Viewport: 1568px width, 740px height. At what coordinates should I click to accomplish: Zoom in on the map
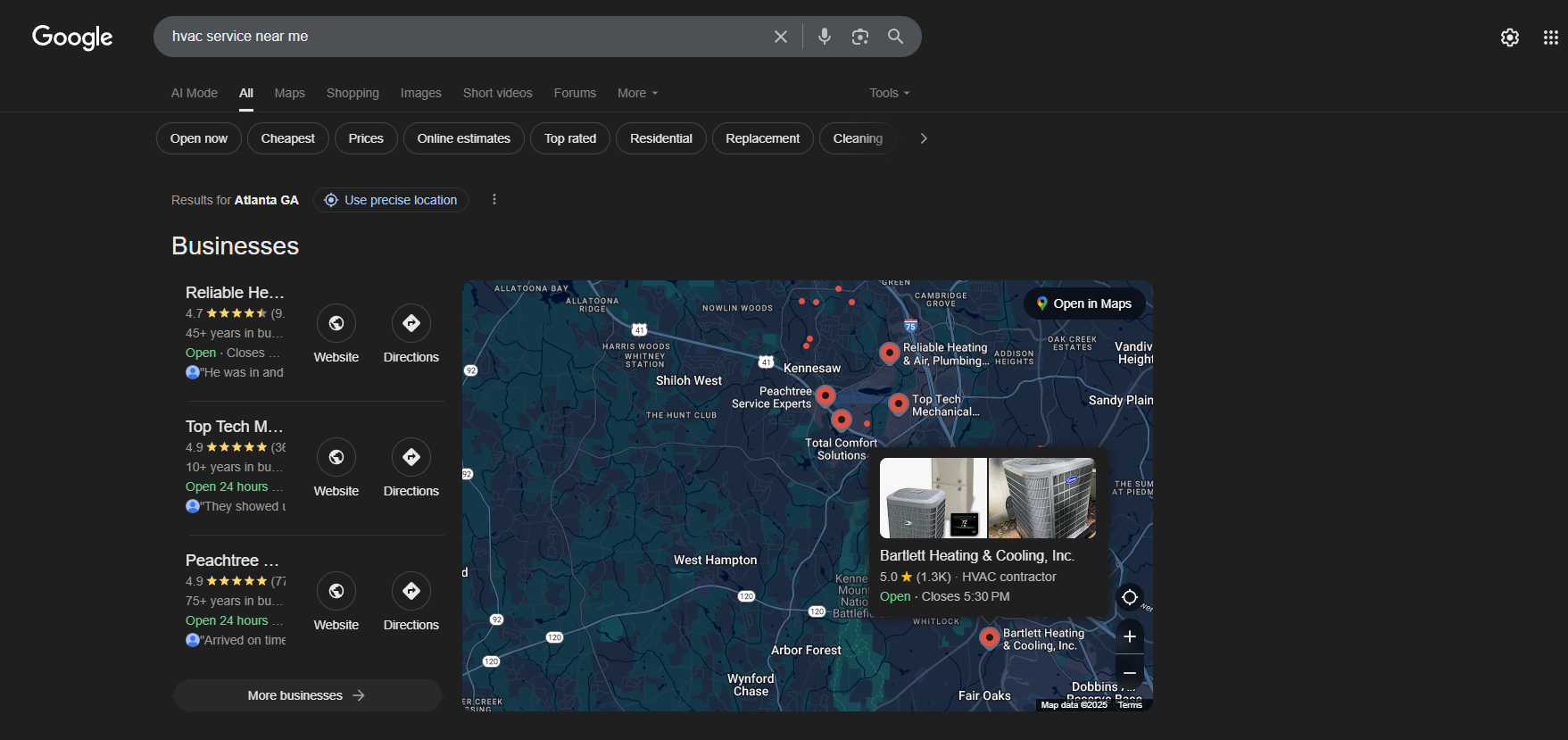pos(1130,636)
